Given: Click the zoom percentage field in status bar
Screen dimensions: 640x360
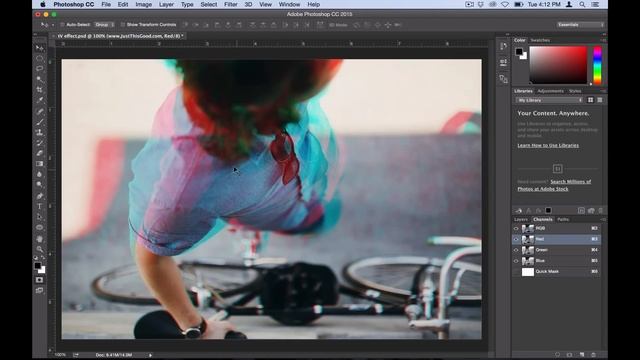Looking at the screenshot, I should [x=60, y=355].
